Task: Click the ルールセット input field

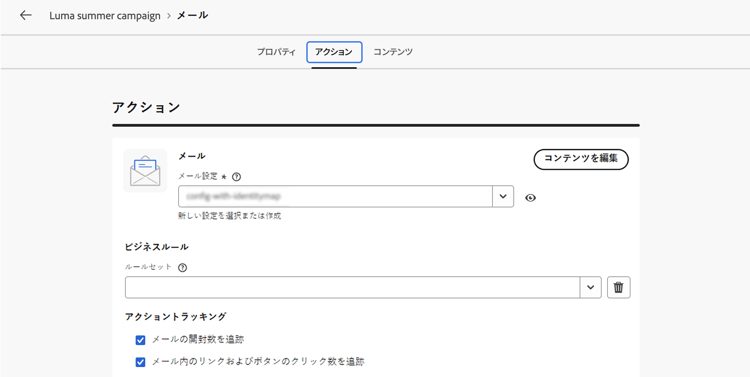Action: pos(353,287)
